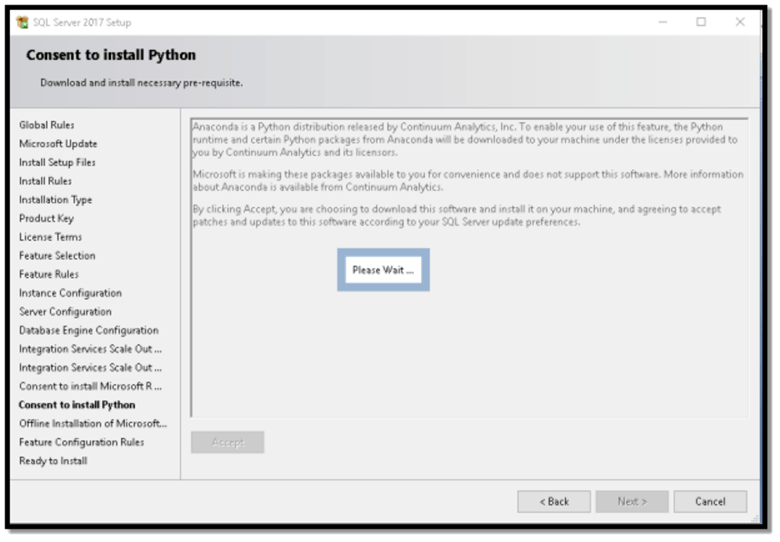Select Database Engine Configuration step

[89, 331]
